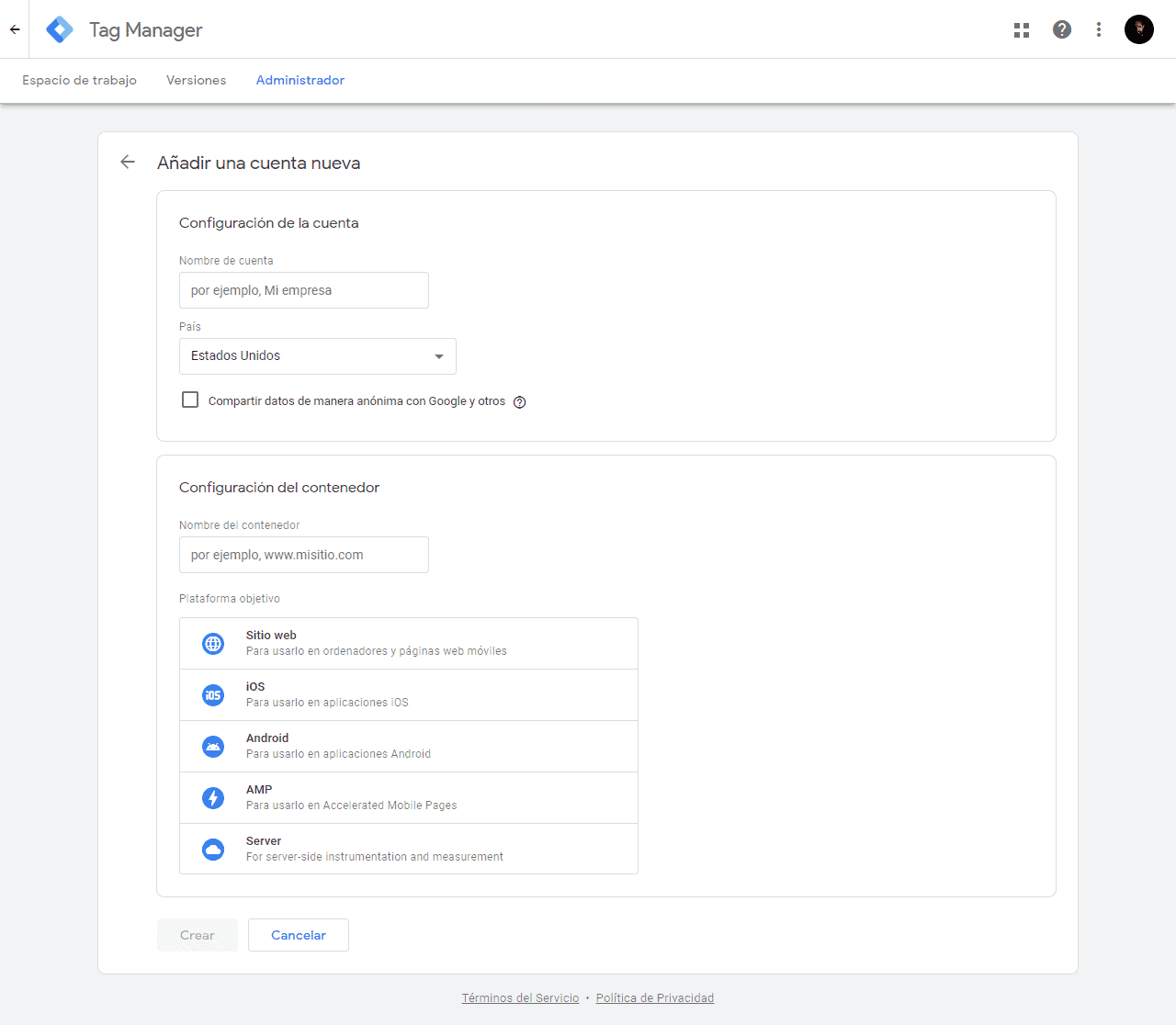Viewport: 1176px width, 1025px height.
Task: Click the profile avatar
Action: [1139, 28]
